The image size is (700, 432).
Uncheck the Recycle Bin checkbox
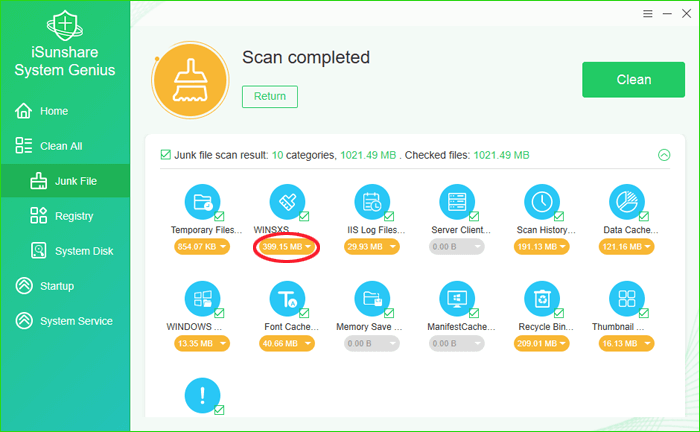[558, 313]
